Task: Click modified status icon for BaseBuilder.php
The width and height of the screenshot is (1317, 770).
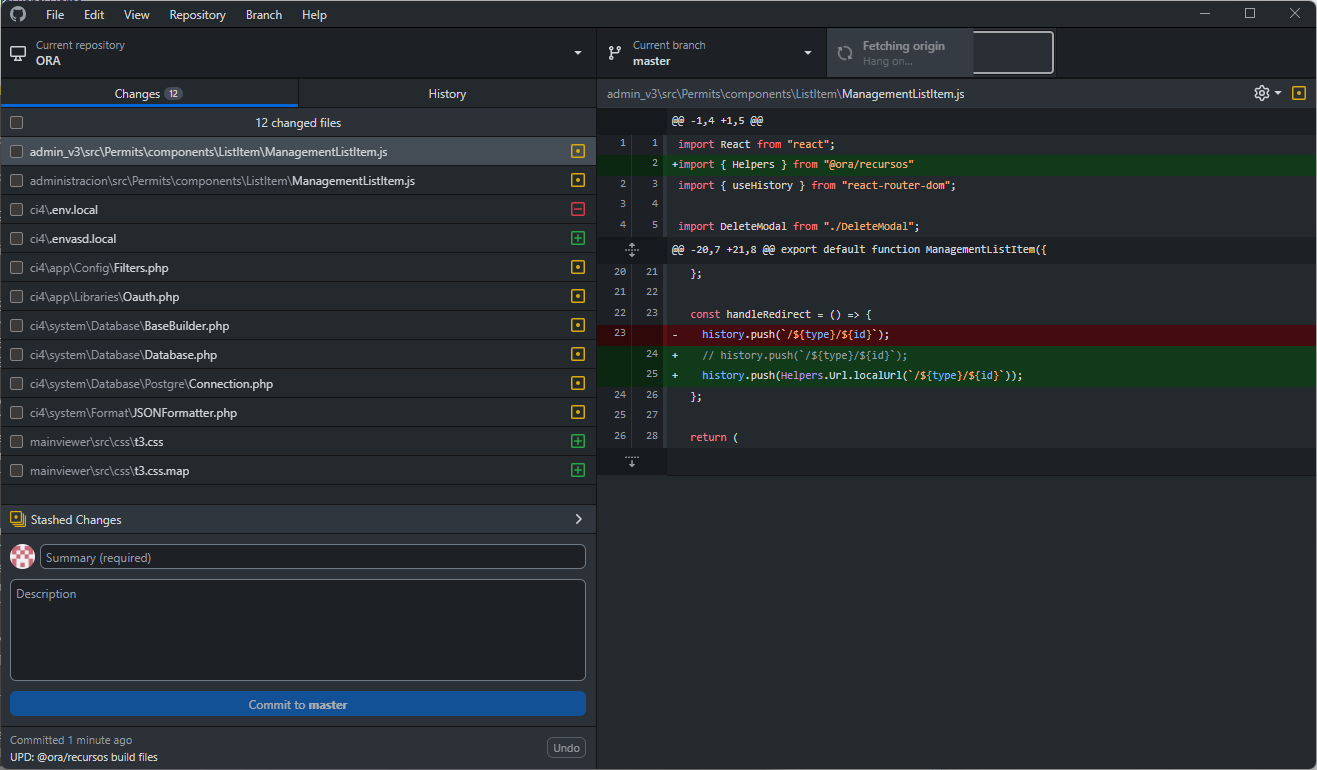Action: [578, 326]
